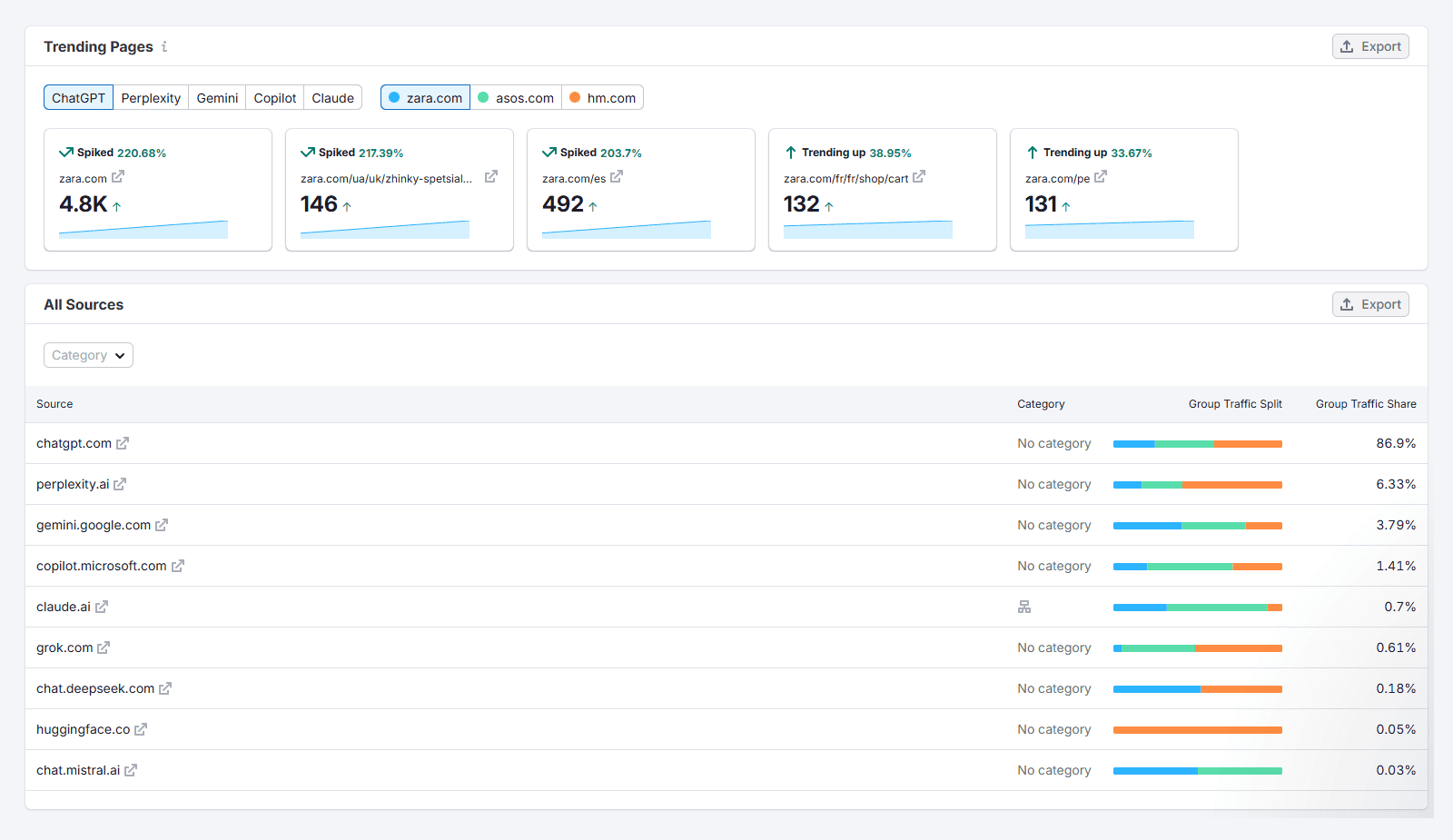Switch to the Perplexity tab
The image size is (1453, 840).
click(x=151, y=98)
